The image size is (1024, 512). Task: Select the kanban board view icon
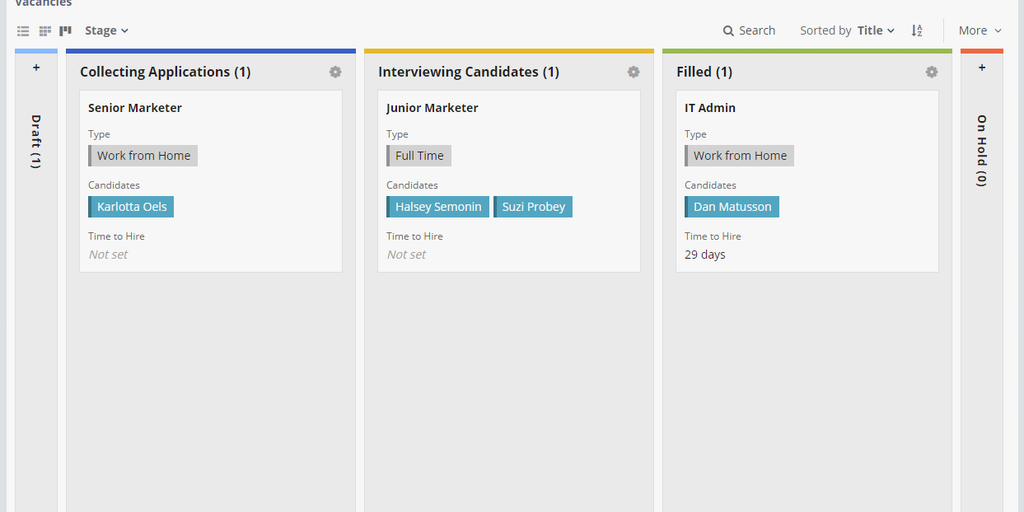pos(66,31)
